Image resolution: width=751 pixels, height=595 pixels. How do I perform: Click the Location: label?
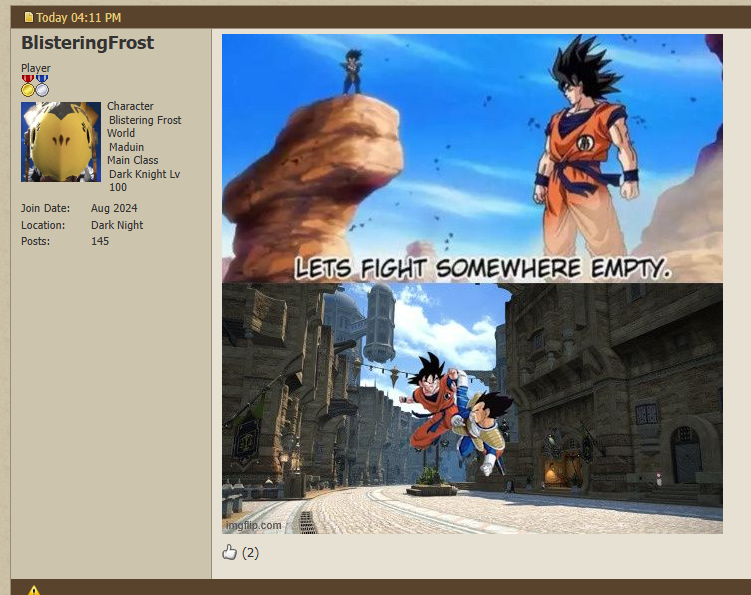[43, 225]
